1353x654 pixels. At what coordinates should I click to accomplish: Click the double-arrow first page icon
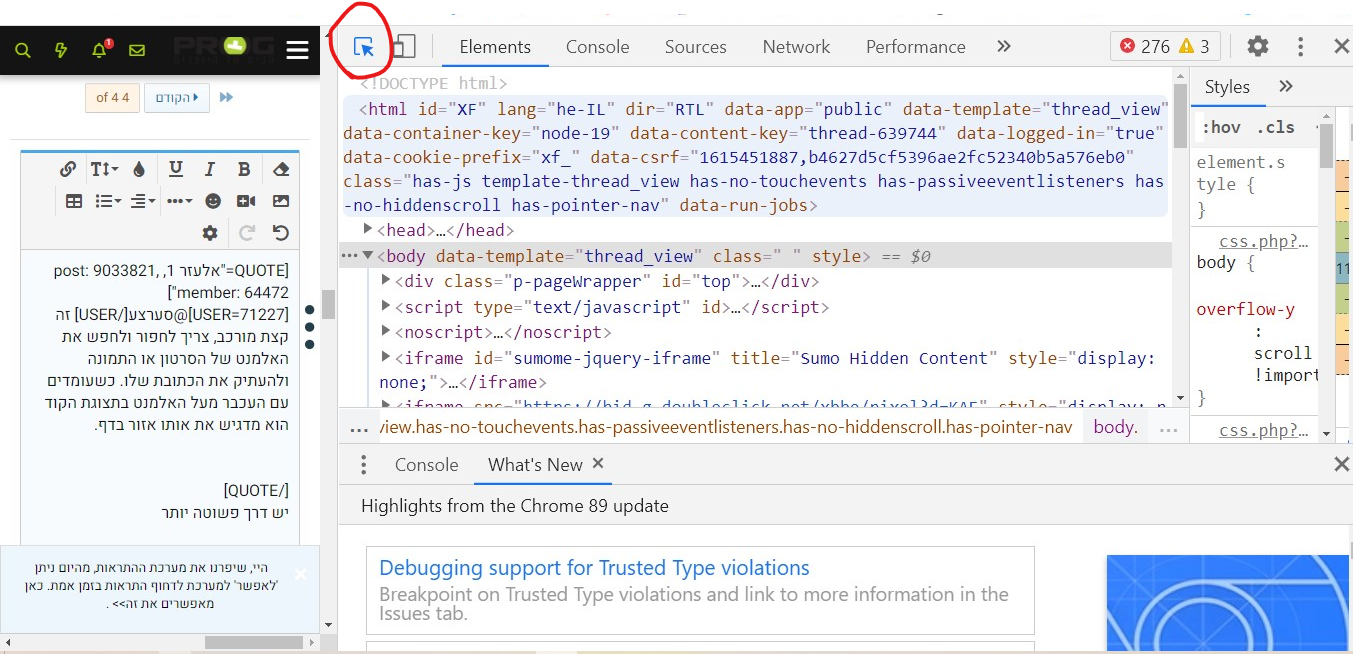tap(226, 98)
